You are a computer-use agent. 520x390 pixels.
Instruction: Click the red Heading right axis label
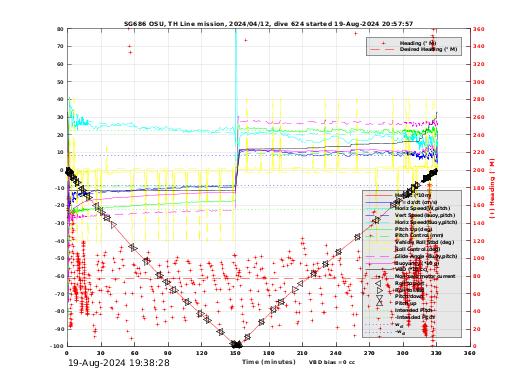(x=492, y=189)
